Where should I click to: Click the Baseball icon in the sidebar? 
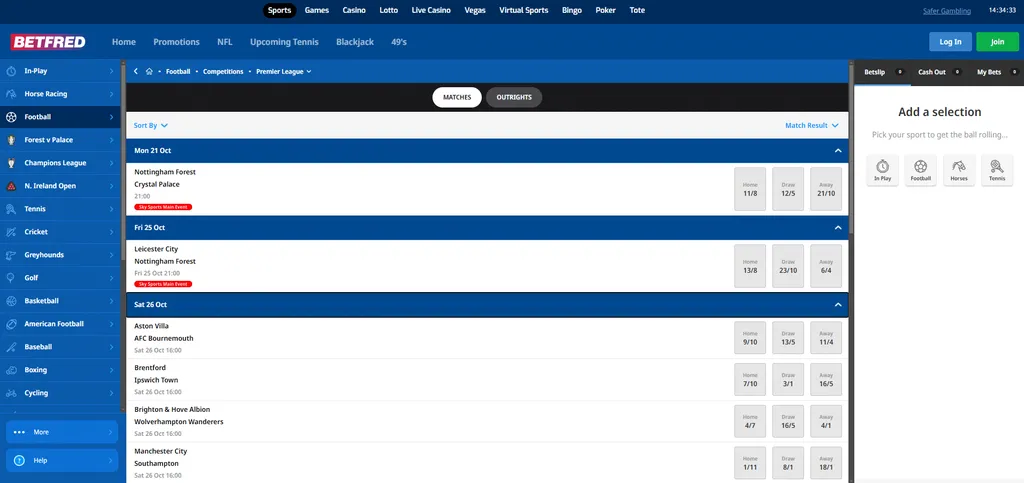click(x=11, y=347)
